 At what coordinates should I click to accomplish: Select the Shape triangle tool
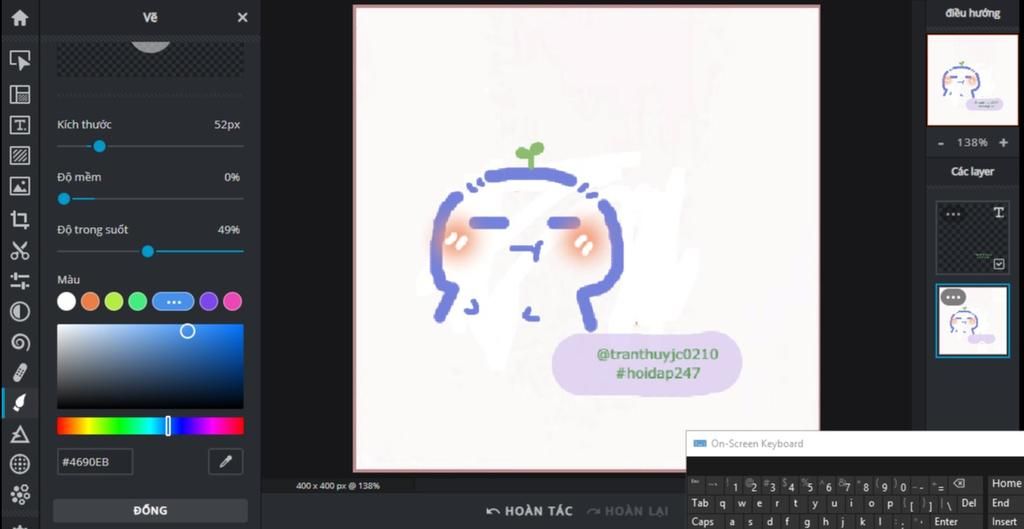(x=20, y=434)
